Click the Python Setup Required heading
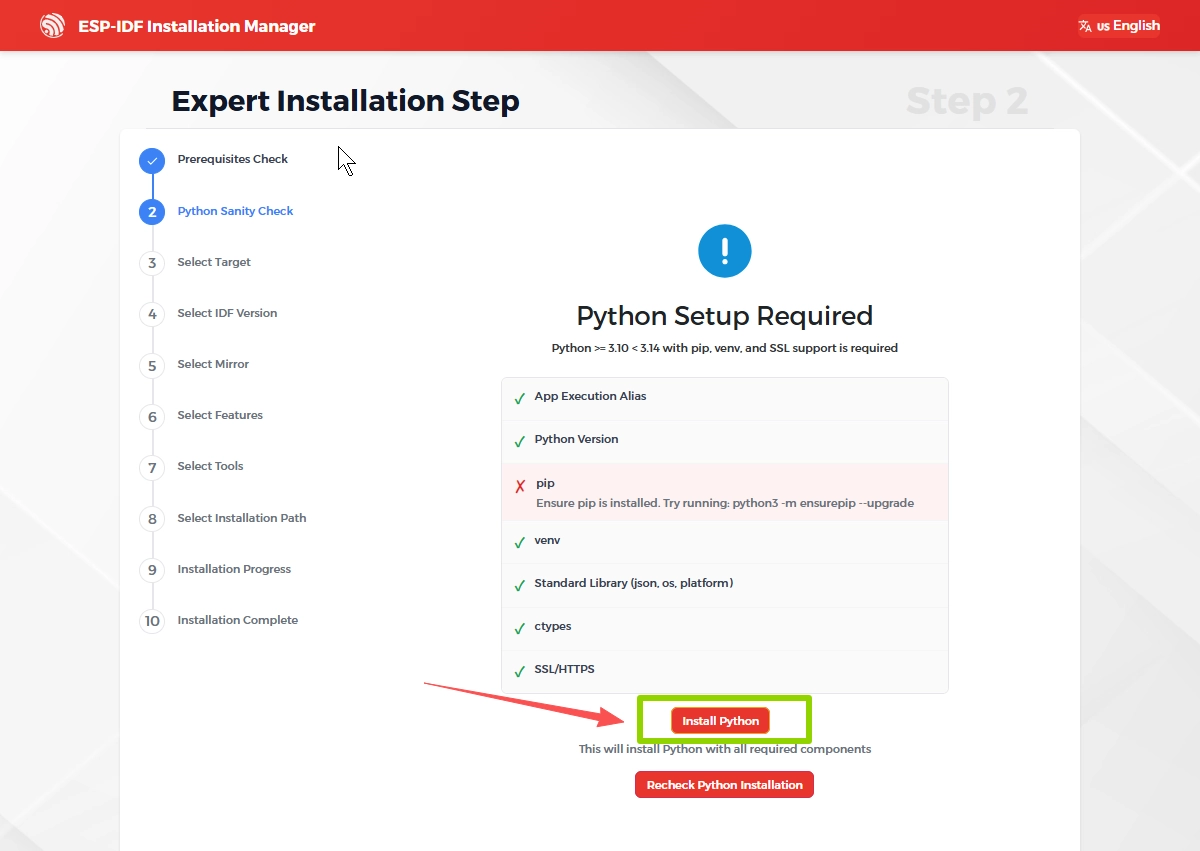 pyautogui.click(x=725, y=316)
